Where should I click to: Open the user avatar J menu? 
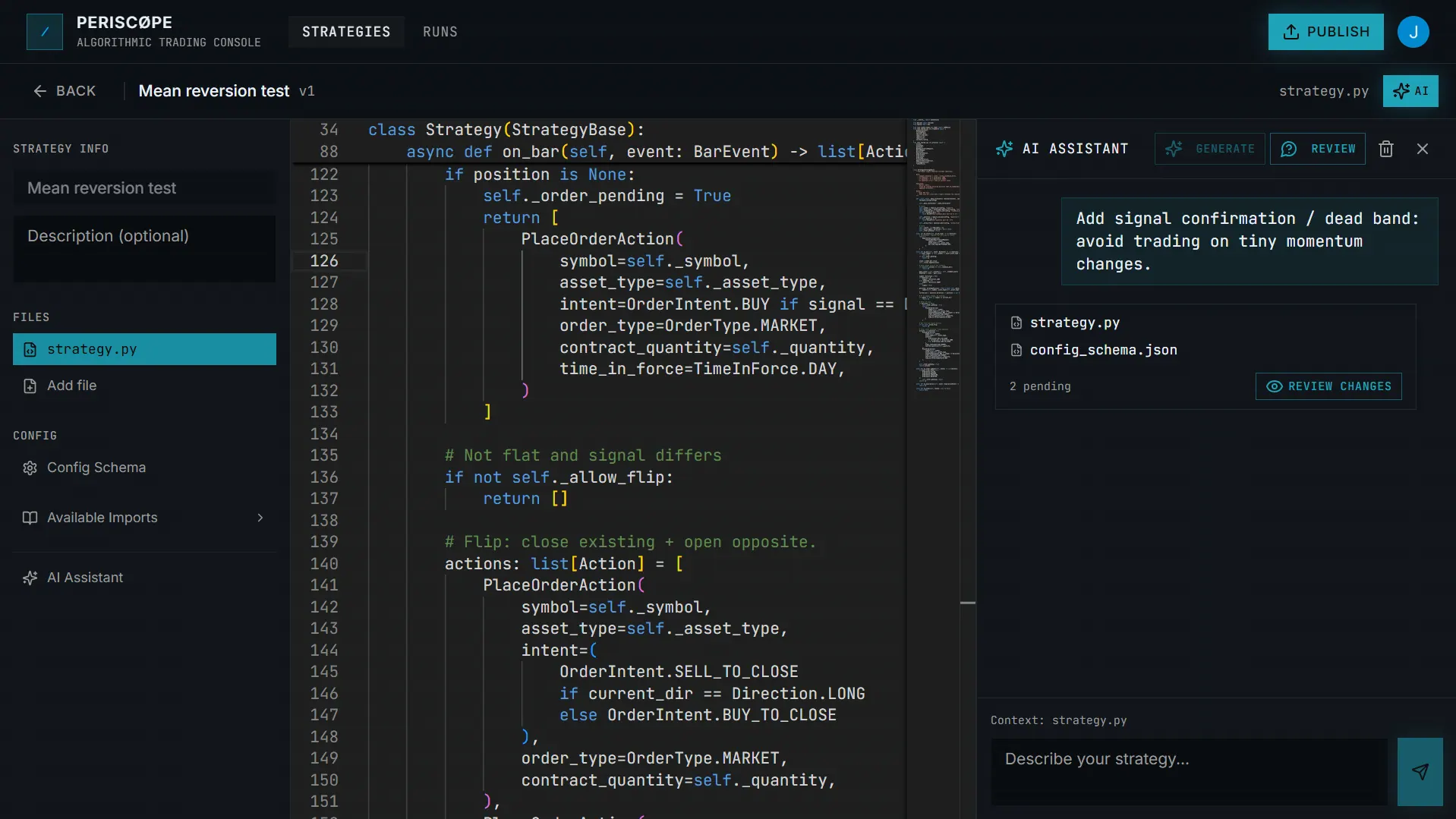[1413, 32]
